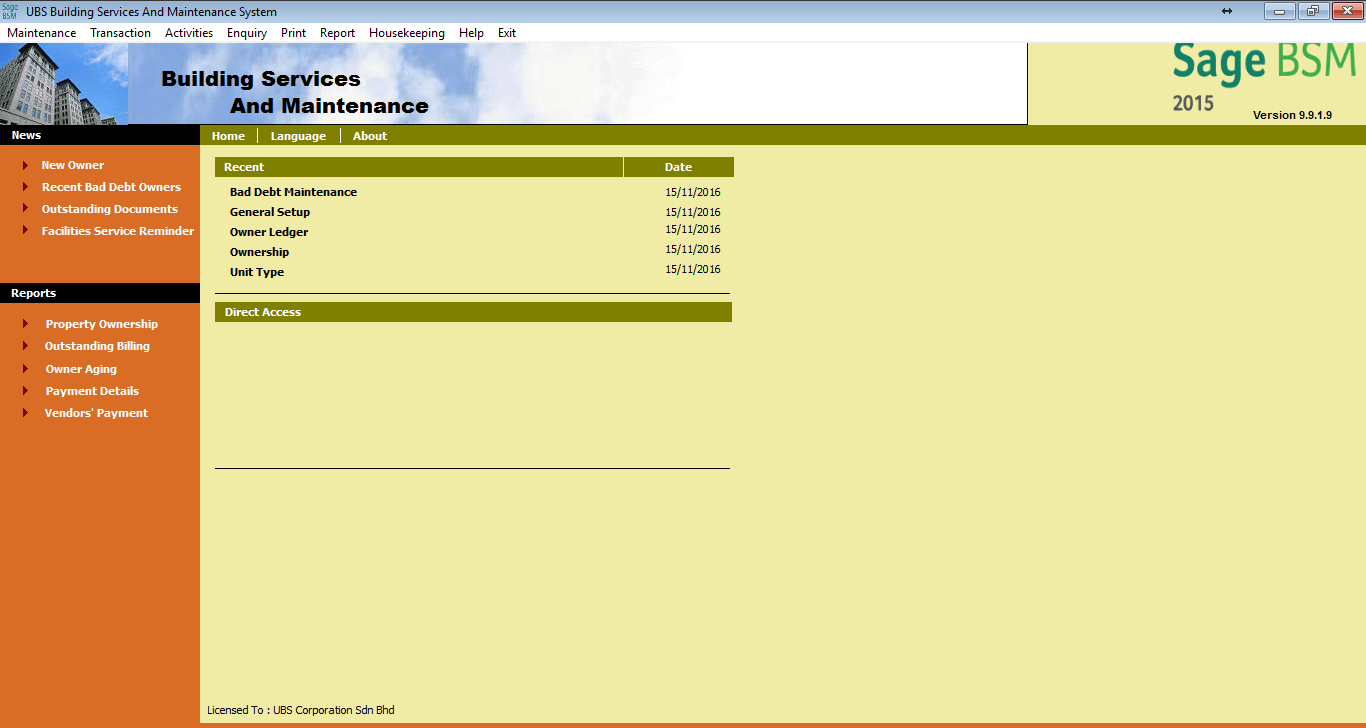Open recent item Ownership
1366x728 pixels.
coord(259,252)
